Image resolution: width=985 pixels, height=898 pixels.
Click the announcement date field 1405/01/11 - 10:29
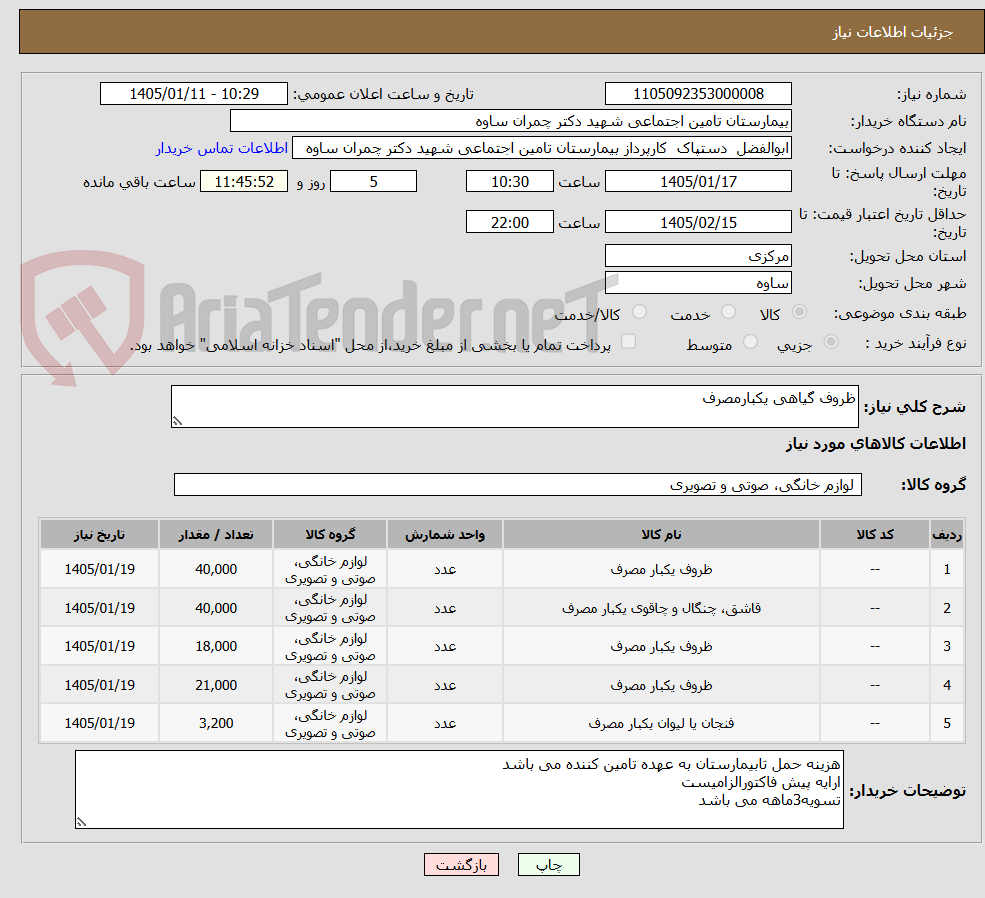pyautogui.click(x=193, y=94)
